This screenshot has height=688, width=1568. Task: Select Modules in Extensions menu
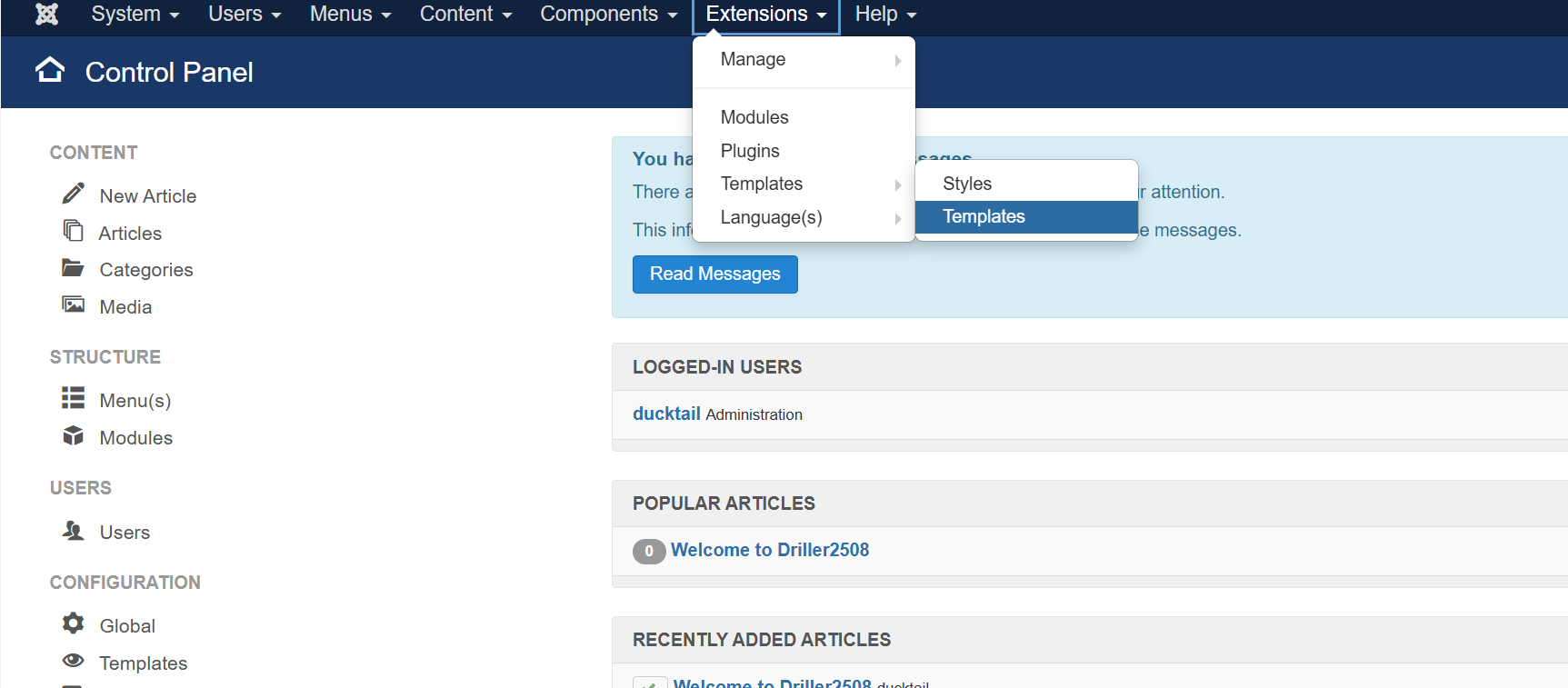coord(804,117)
